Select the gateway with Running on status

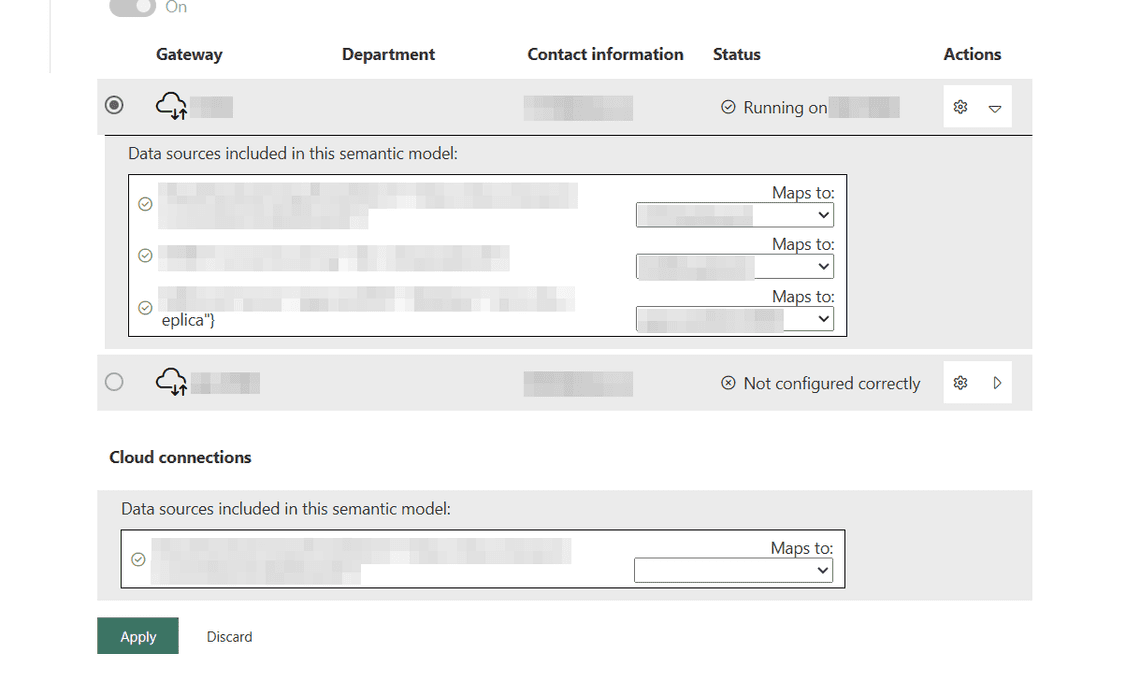114,105
